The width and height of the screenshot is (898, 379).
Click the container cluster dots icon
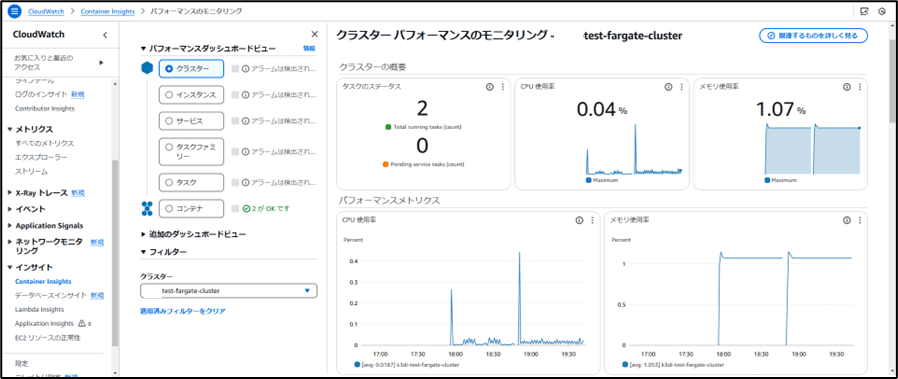(147, 208)
